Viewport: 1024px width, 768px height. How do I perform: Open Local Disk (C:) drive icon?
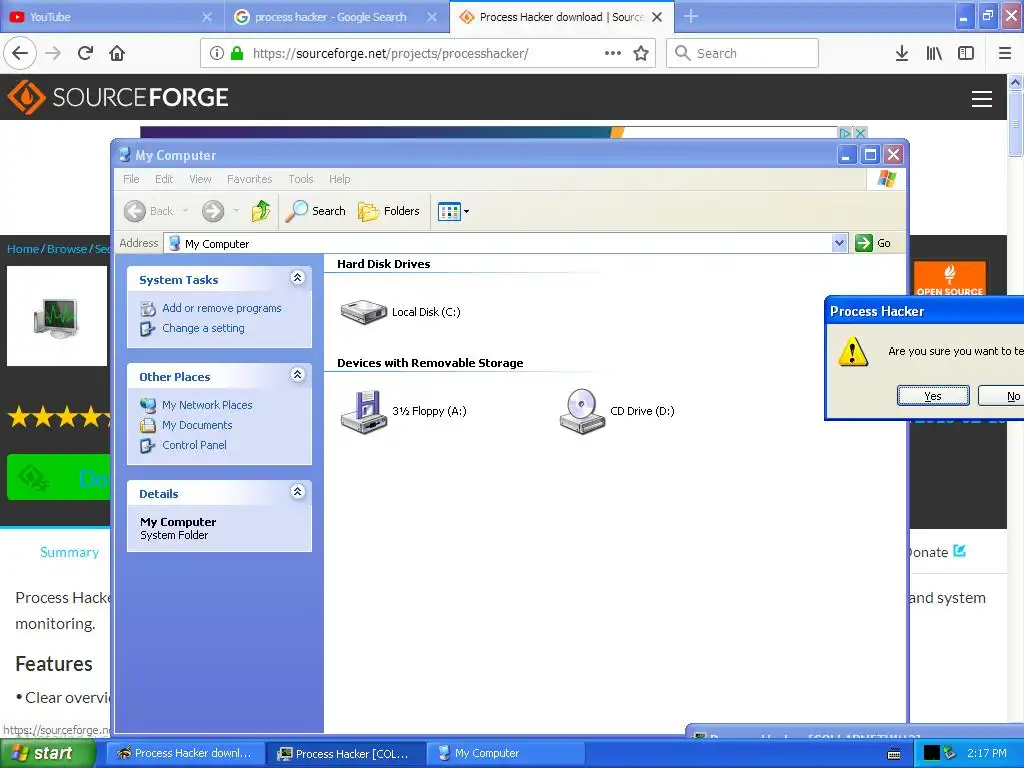364,312
